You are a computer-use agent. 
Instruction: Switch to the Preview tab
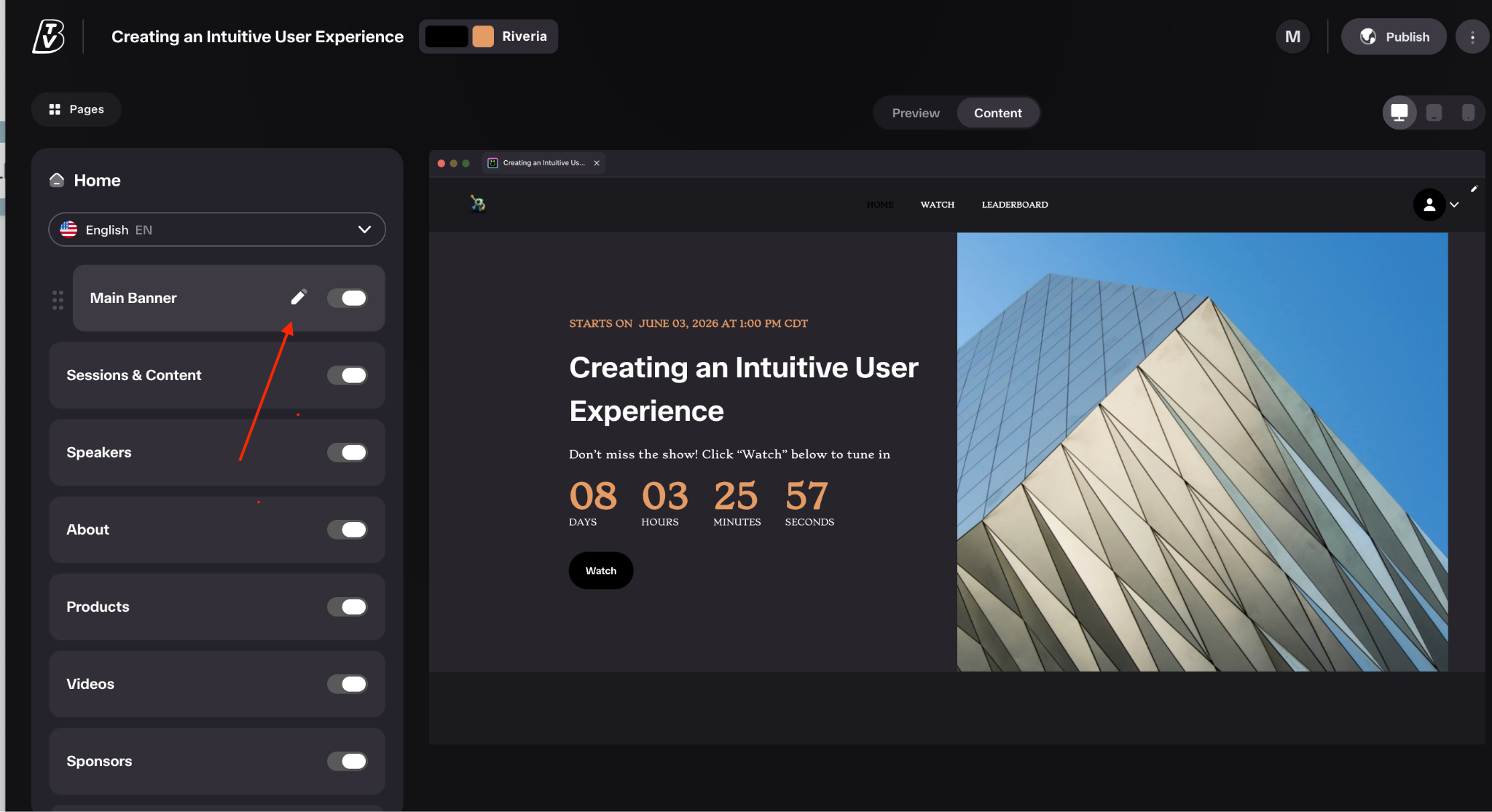pos(916,113)
